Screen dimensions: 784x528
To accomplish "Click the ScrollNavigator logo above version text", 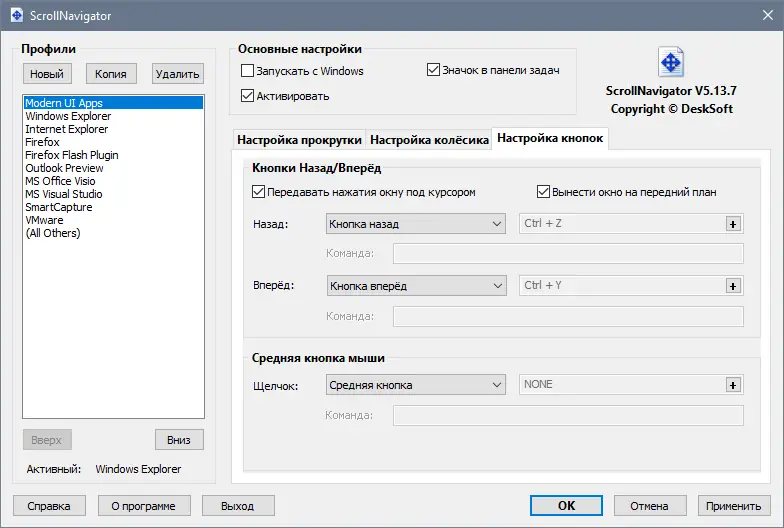I will tap(670, 62).
